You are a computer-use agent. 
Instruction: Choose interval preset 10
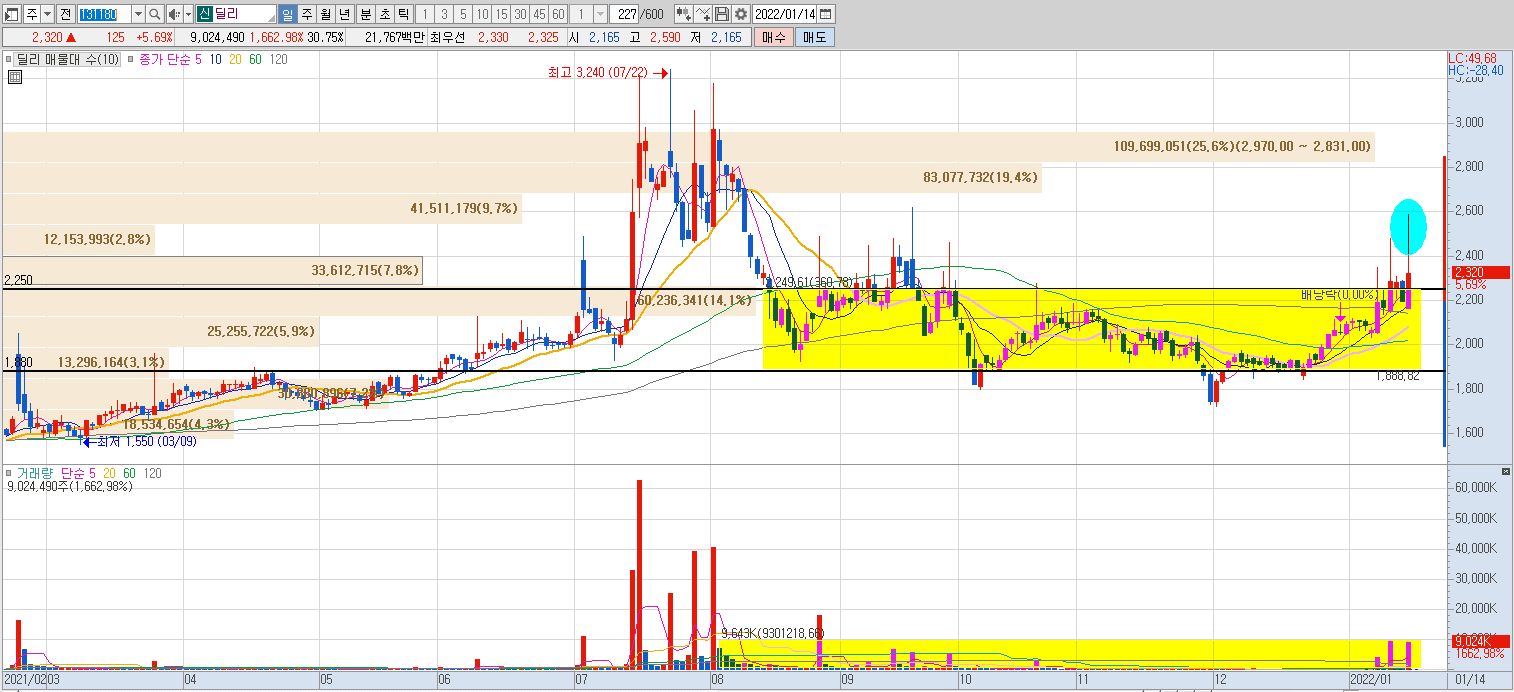click(482, 14)
